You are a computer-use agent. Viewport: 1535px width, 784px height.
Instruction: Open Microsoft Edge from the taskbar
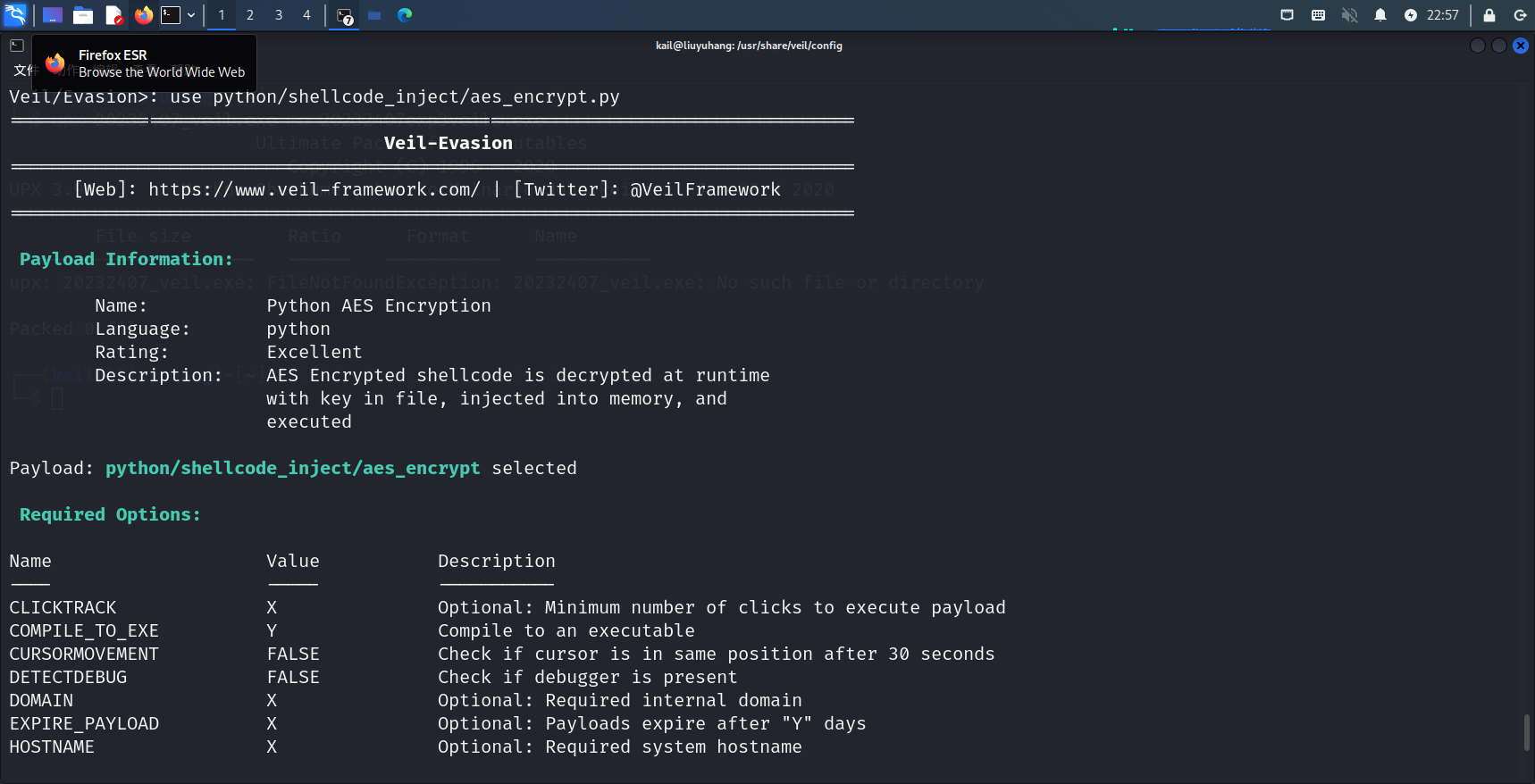click(x=405, y=15)
